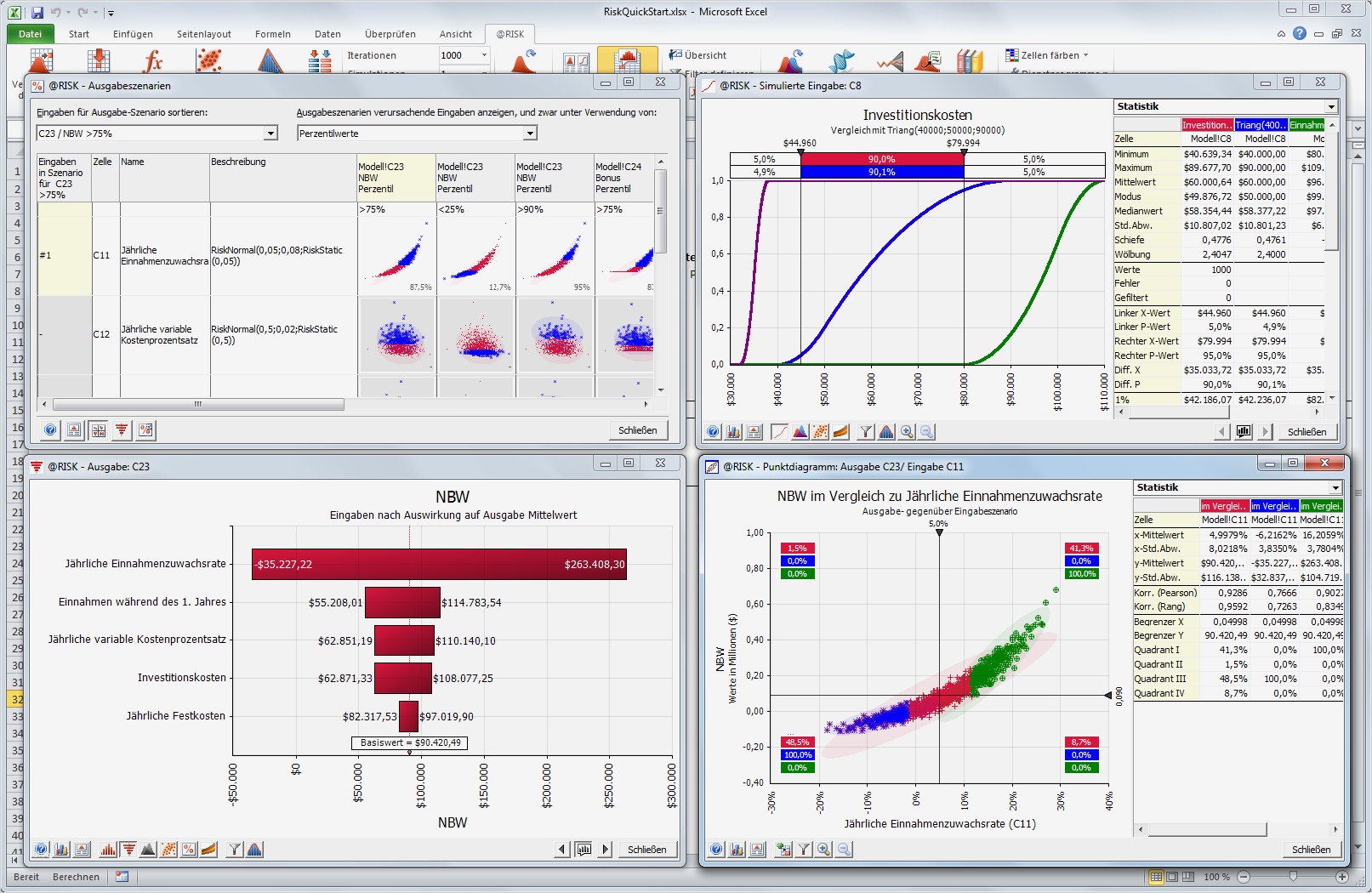Click the Excel page layout view status icon
The height and width of the screenshot is (893, 1372).
1172,877
